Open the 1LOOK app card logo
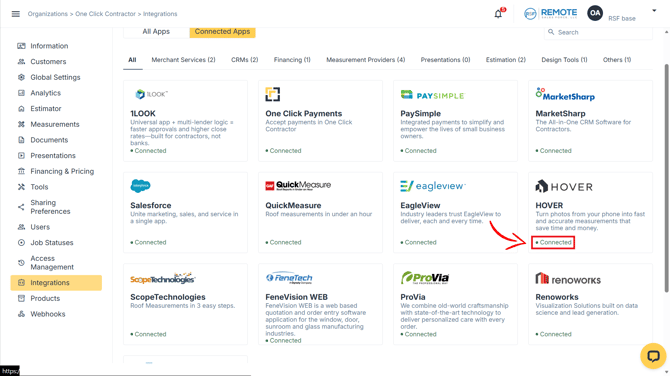The image size is (670, 376). click(x=151, y=94)
